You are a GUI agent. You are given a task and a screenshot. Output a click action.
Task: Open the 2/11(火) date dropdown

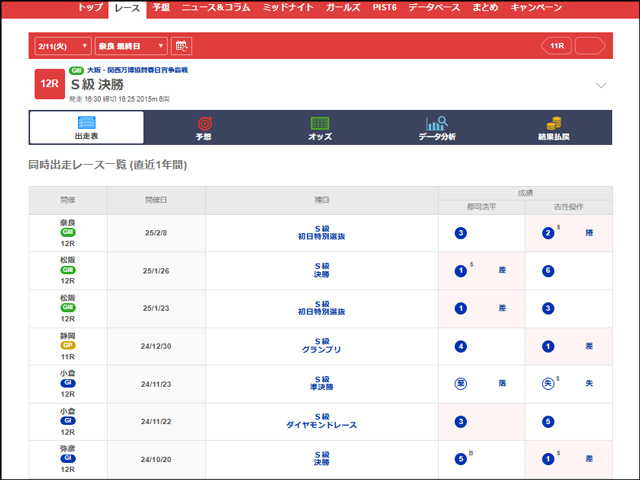62,46
